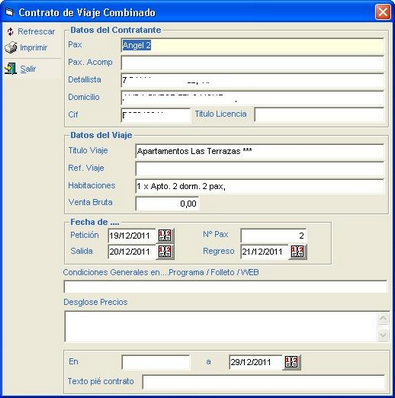395x398 pixels.
Task: Open calendar picker next to Salida date
Action: click(165, 252)
